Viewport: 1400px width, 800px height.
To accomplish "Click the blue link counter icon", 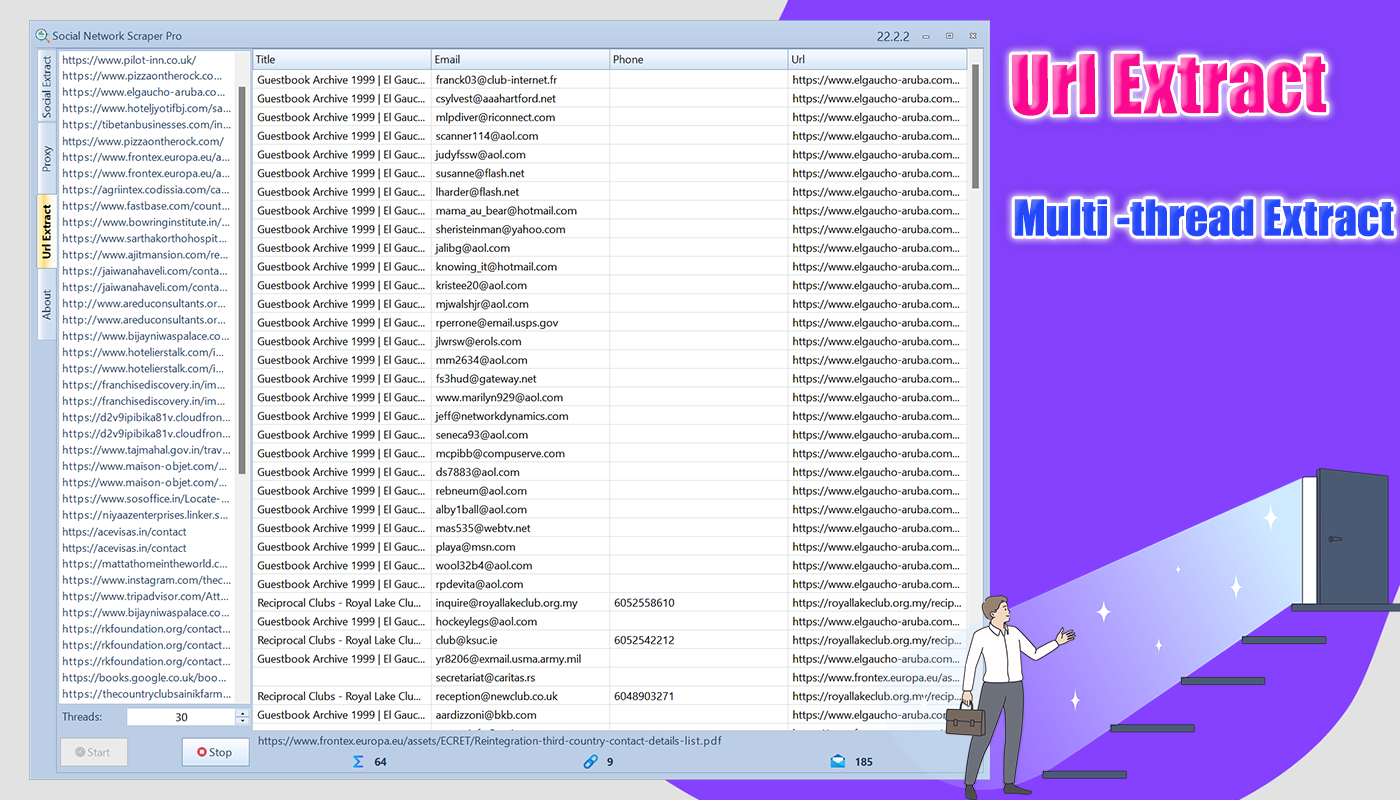I will (x=590, y=761).
